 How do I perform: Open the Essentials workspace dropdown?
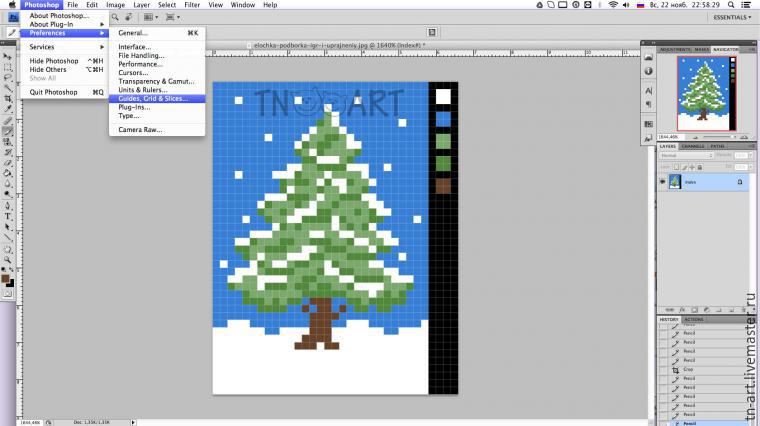pyautogui.click(x=732, y=17)
